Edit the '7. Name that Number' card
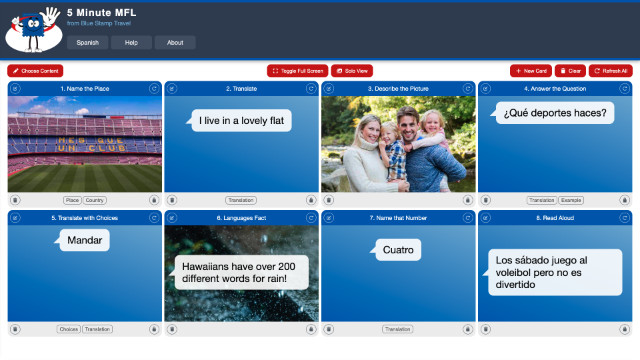Screen dimensions: 640x360 pos(329,218)
